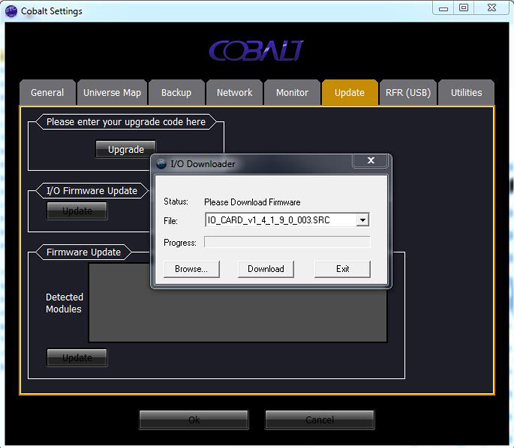Click the Cobalt Settings window icon
The height and width of the screenshot is (448, 514).
pos(11,11)
